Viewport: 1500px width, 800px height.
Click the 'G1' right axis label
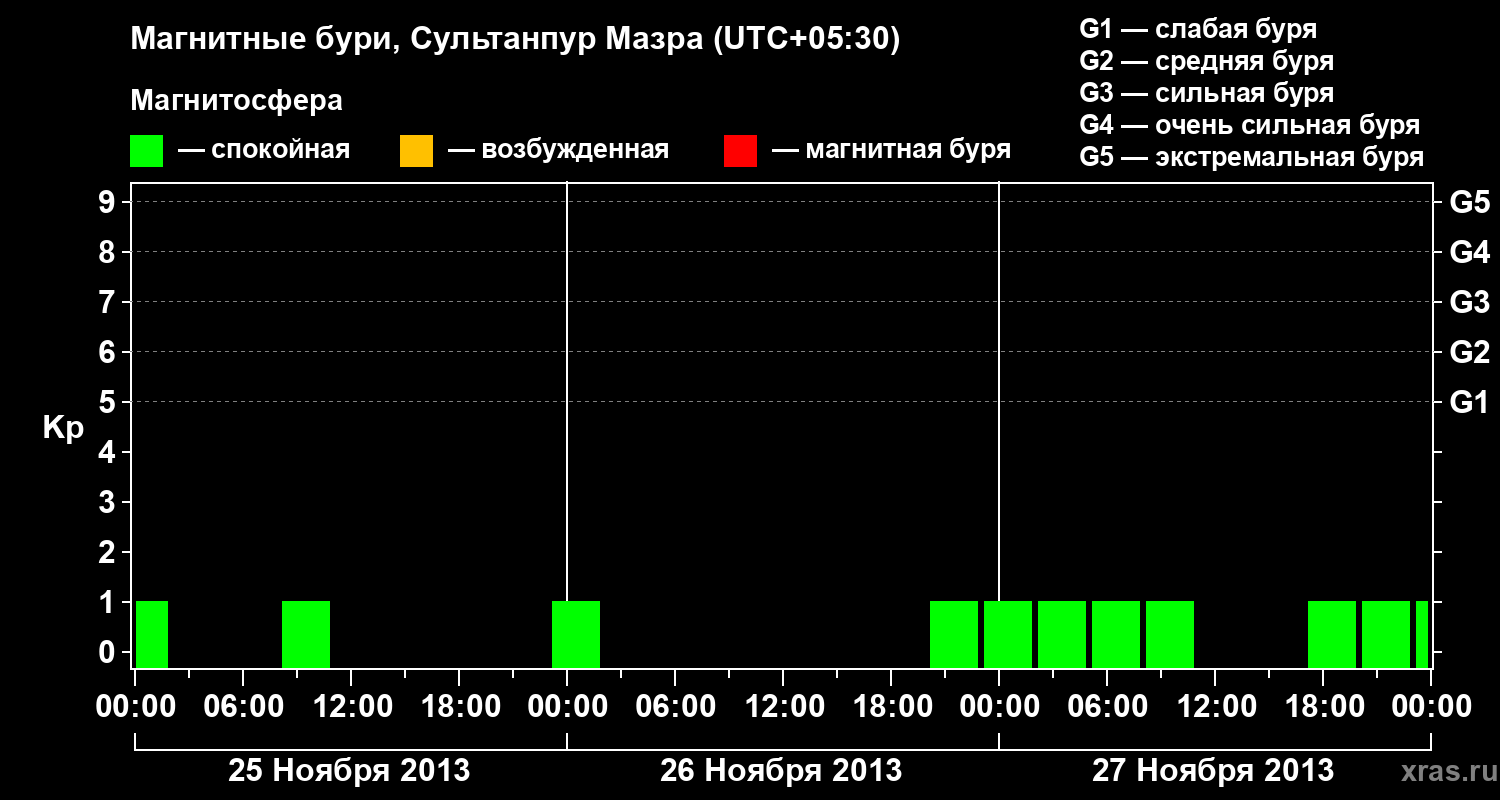(x=1469, y=402)
